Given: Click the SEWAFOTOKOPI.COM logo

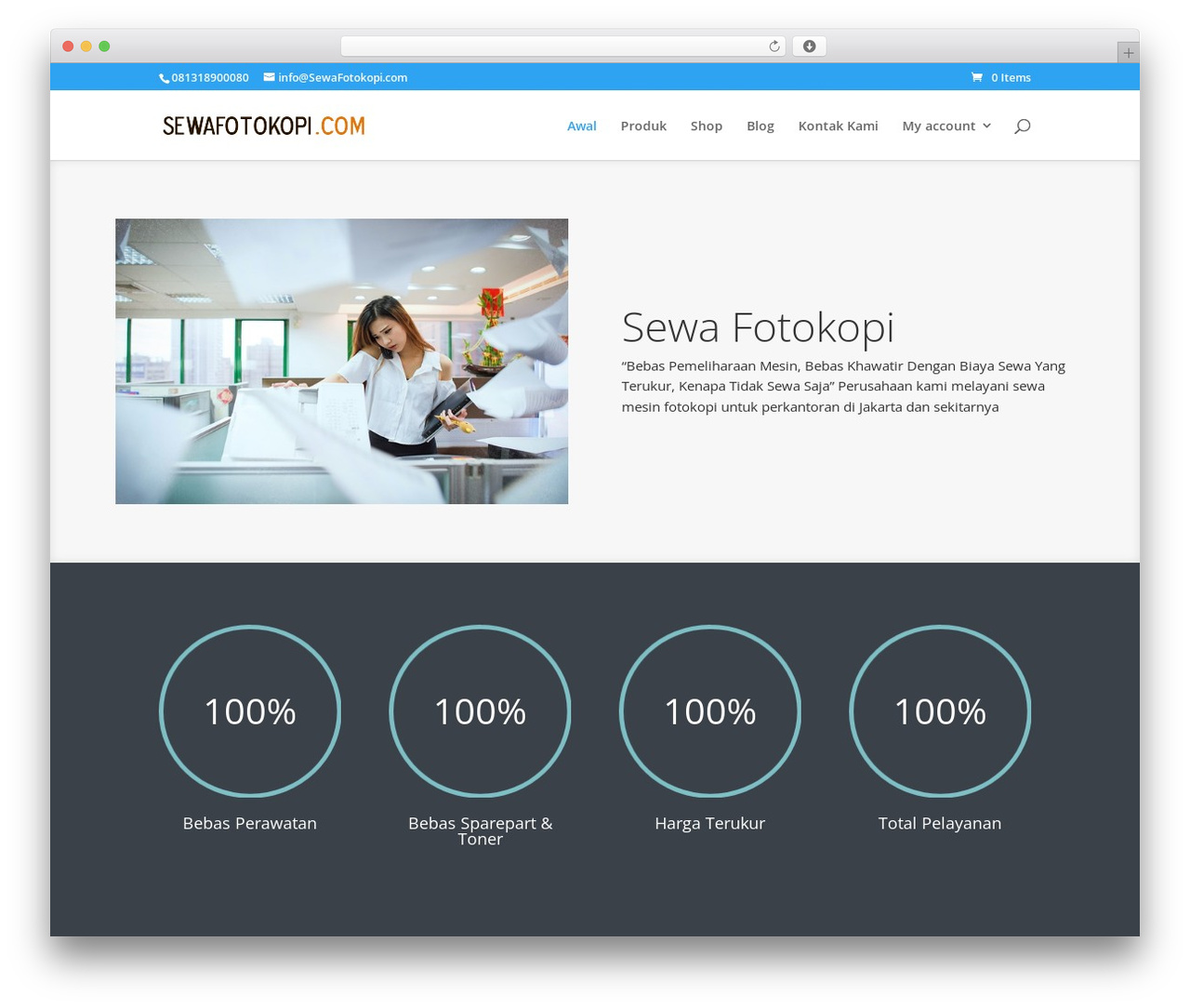Looking at the screenshot, I should pos(264,126).
